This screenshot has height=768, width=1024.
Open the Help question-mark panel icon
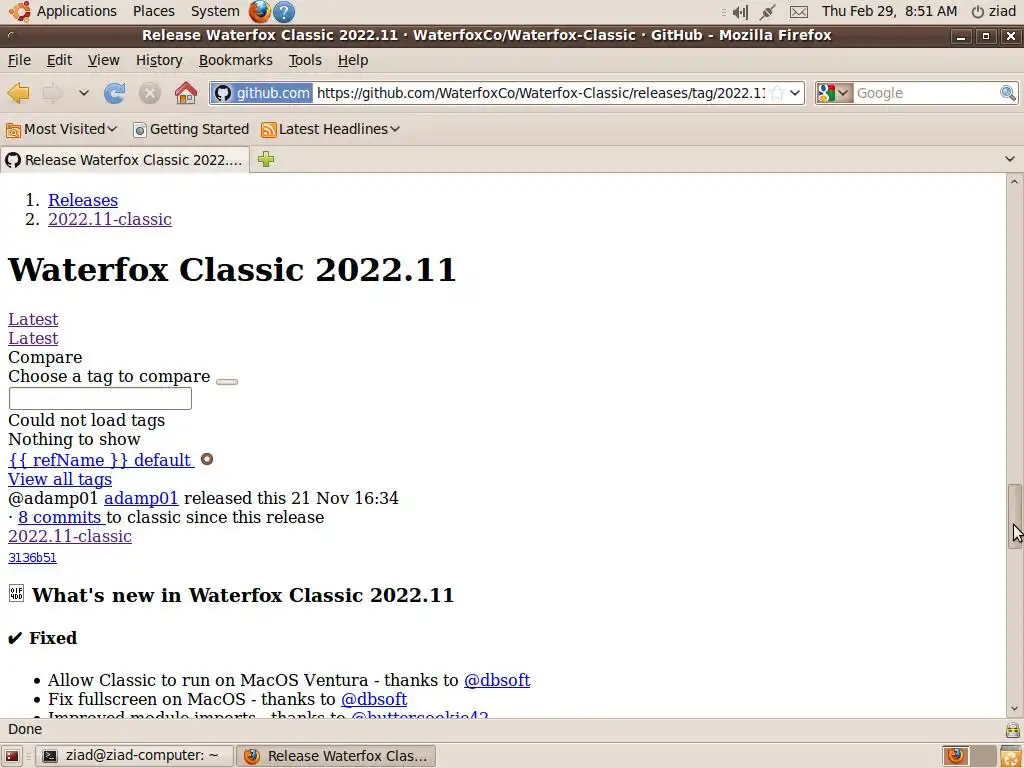click(x=283, y=11)
